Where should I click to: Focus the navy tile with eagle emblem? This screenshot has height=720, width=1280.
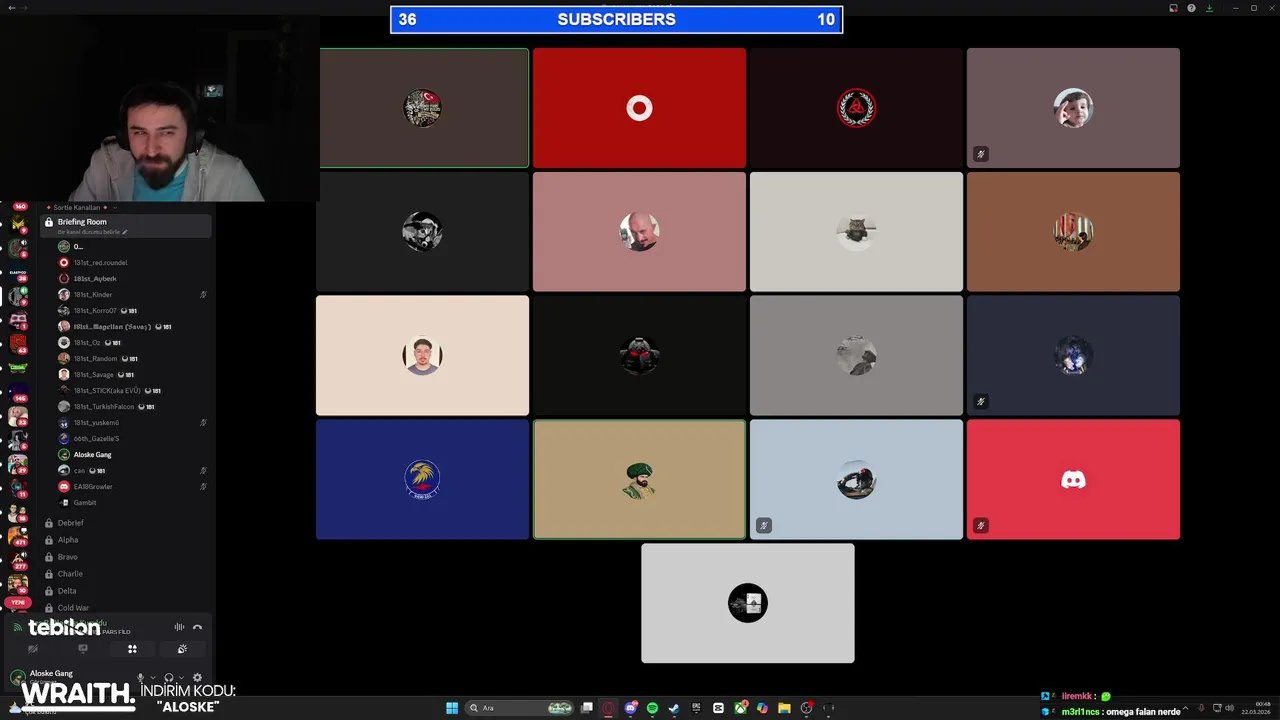(x=422, y=479)
